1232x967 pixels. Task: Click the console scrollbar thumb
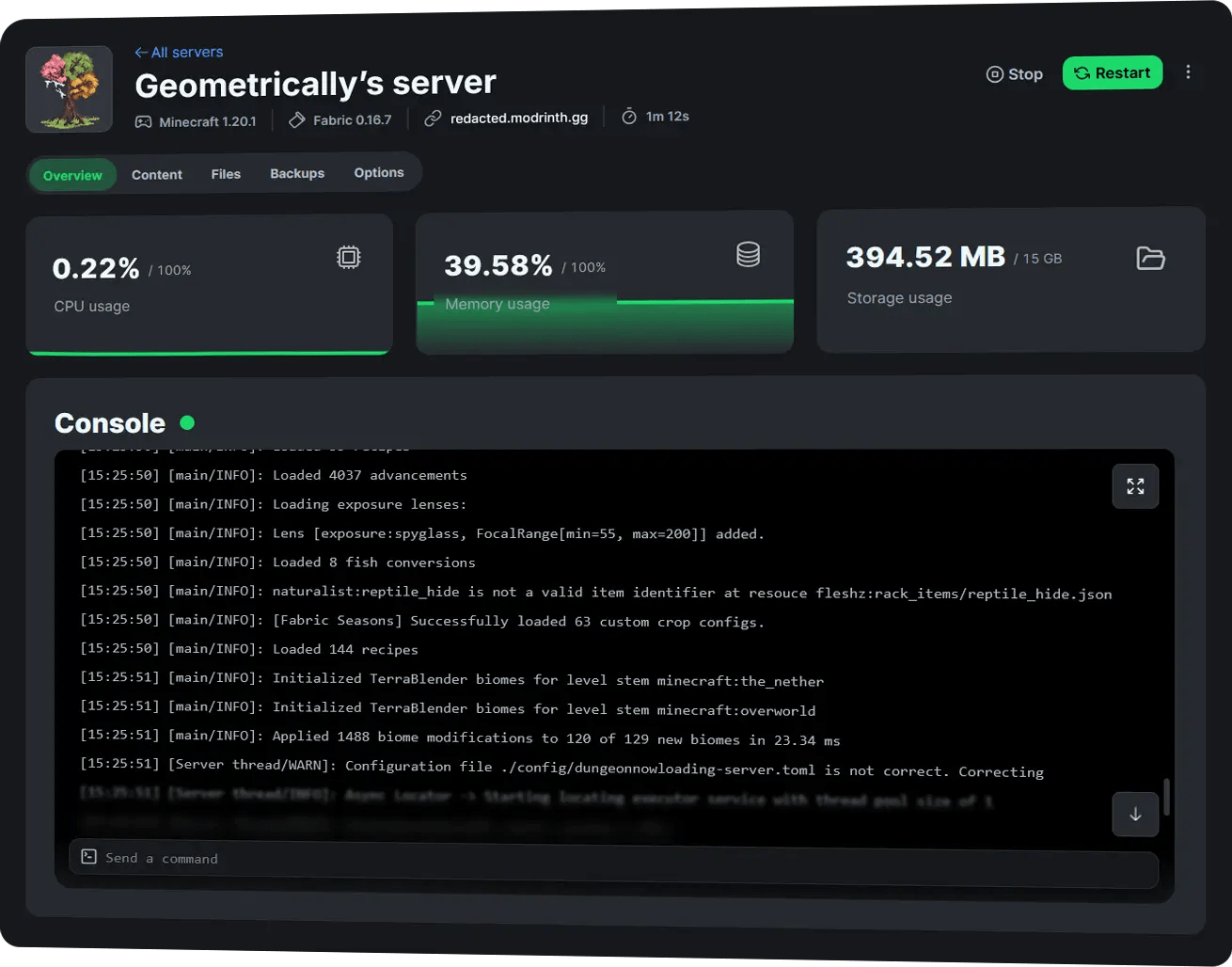[x=1167, y=798]
